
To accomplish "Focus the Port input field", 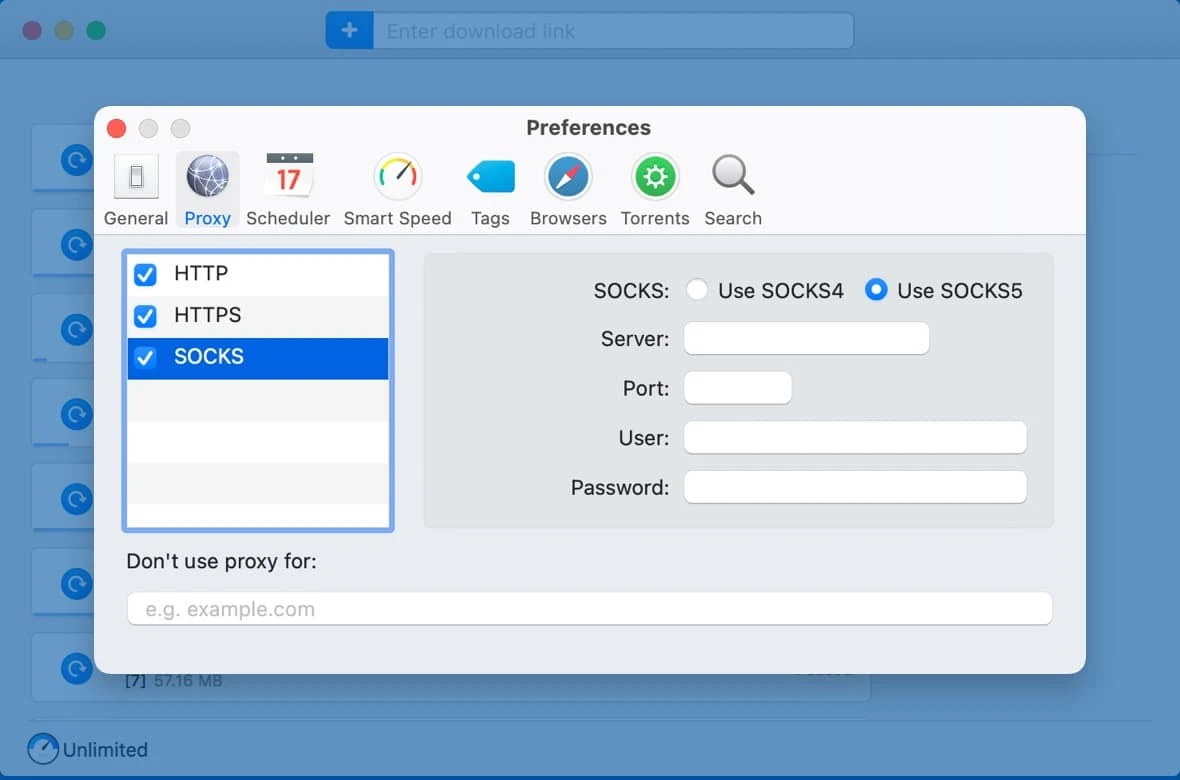I will point(737,388).
